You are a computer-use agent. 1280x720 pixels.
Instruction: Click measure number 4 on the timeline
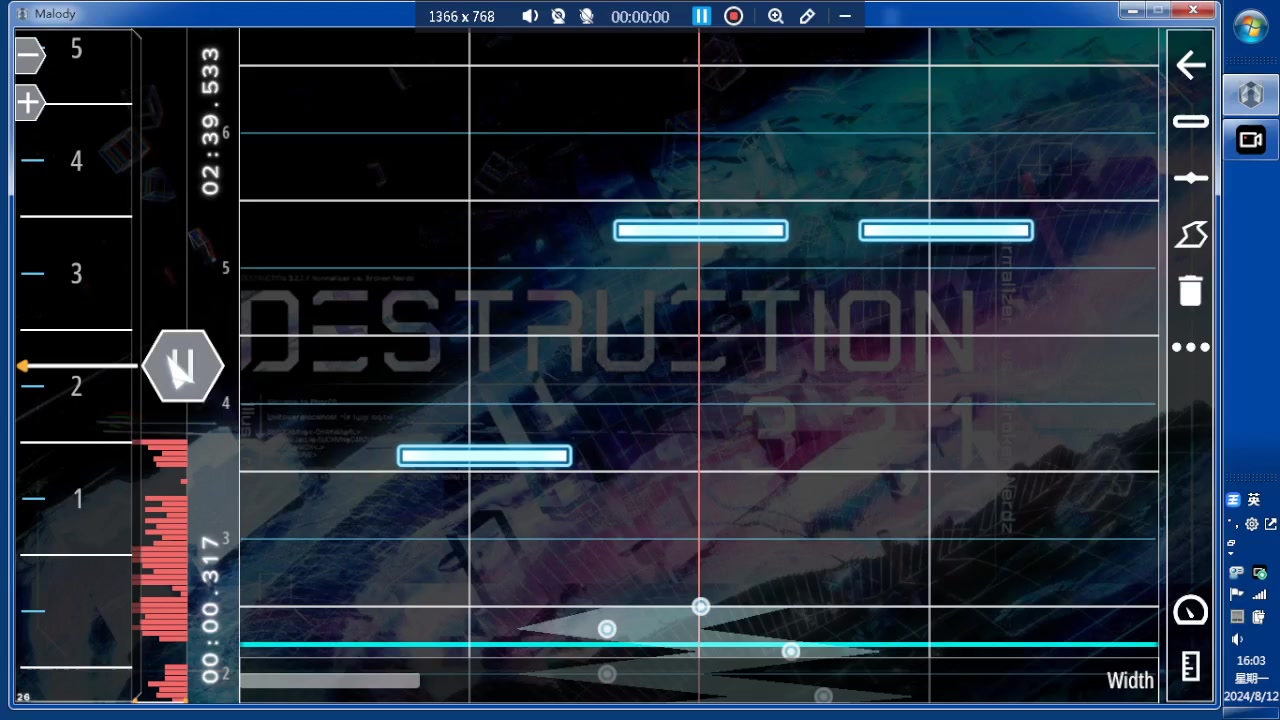pos(76,161)
